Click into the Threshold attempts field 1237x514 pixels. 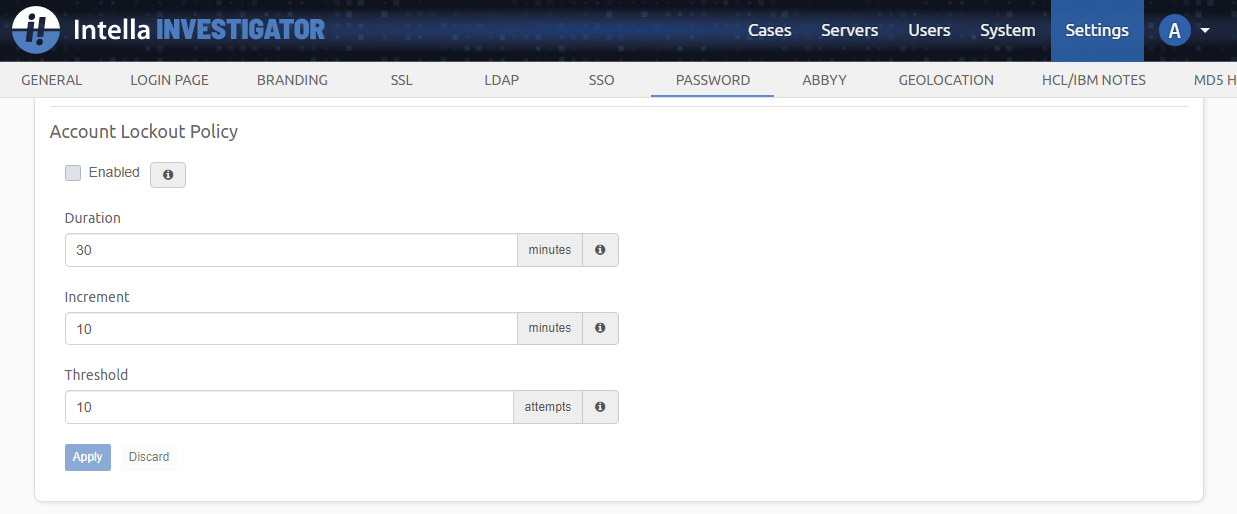click(x=290, y=407)
